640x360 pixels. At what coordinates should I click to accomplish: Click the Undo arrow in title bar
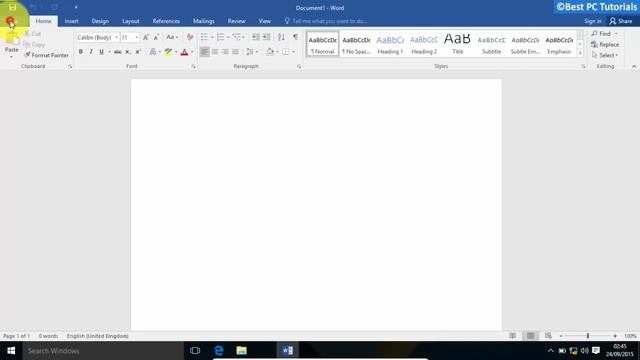(x=33, y=7)
